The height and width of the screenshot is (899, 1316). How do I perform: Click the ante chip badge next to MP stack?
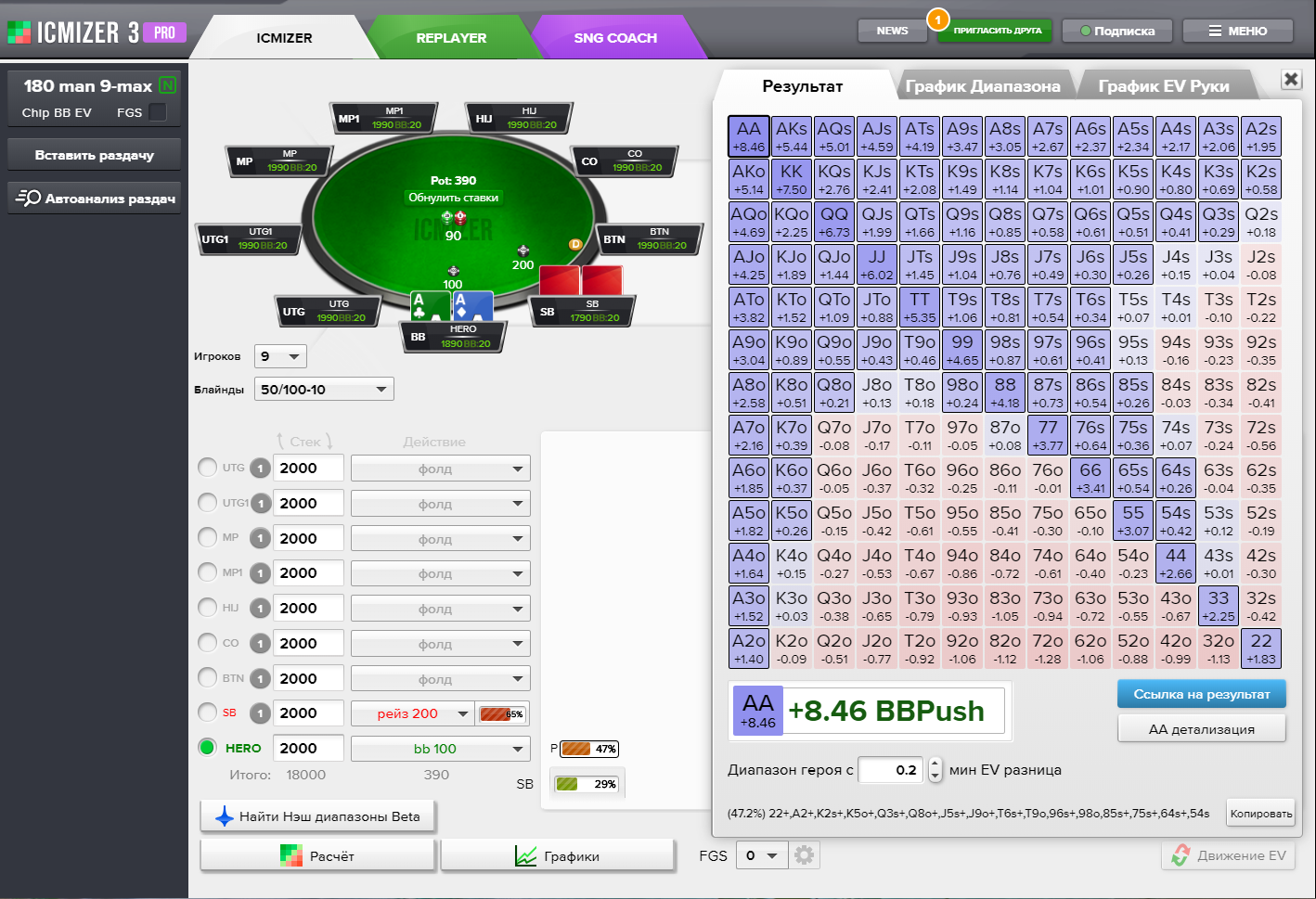click(261, 539)
